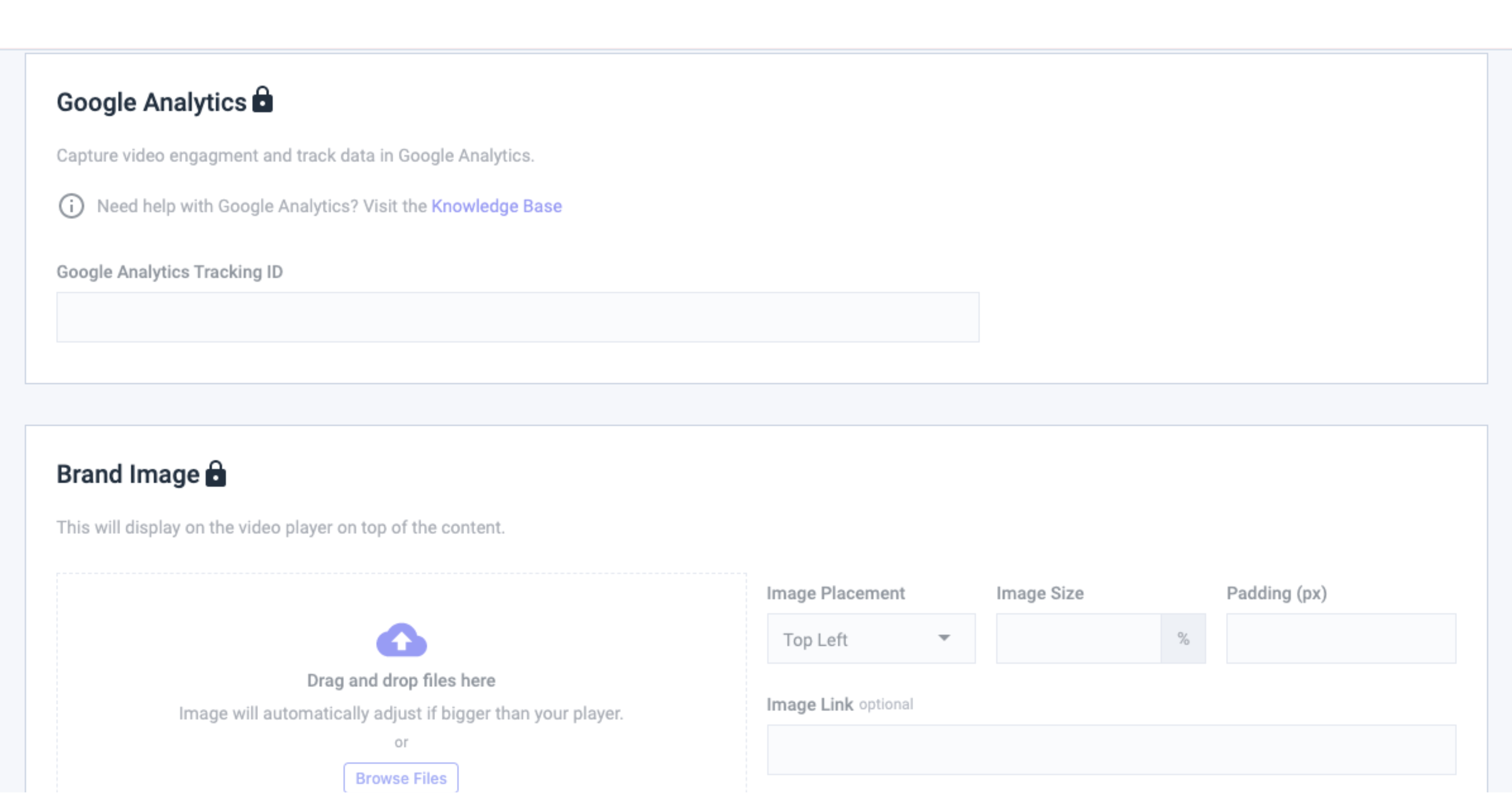Click the cloud upload icon

coord(401,640)
